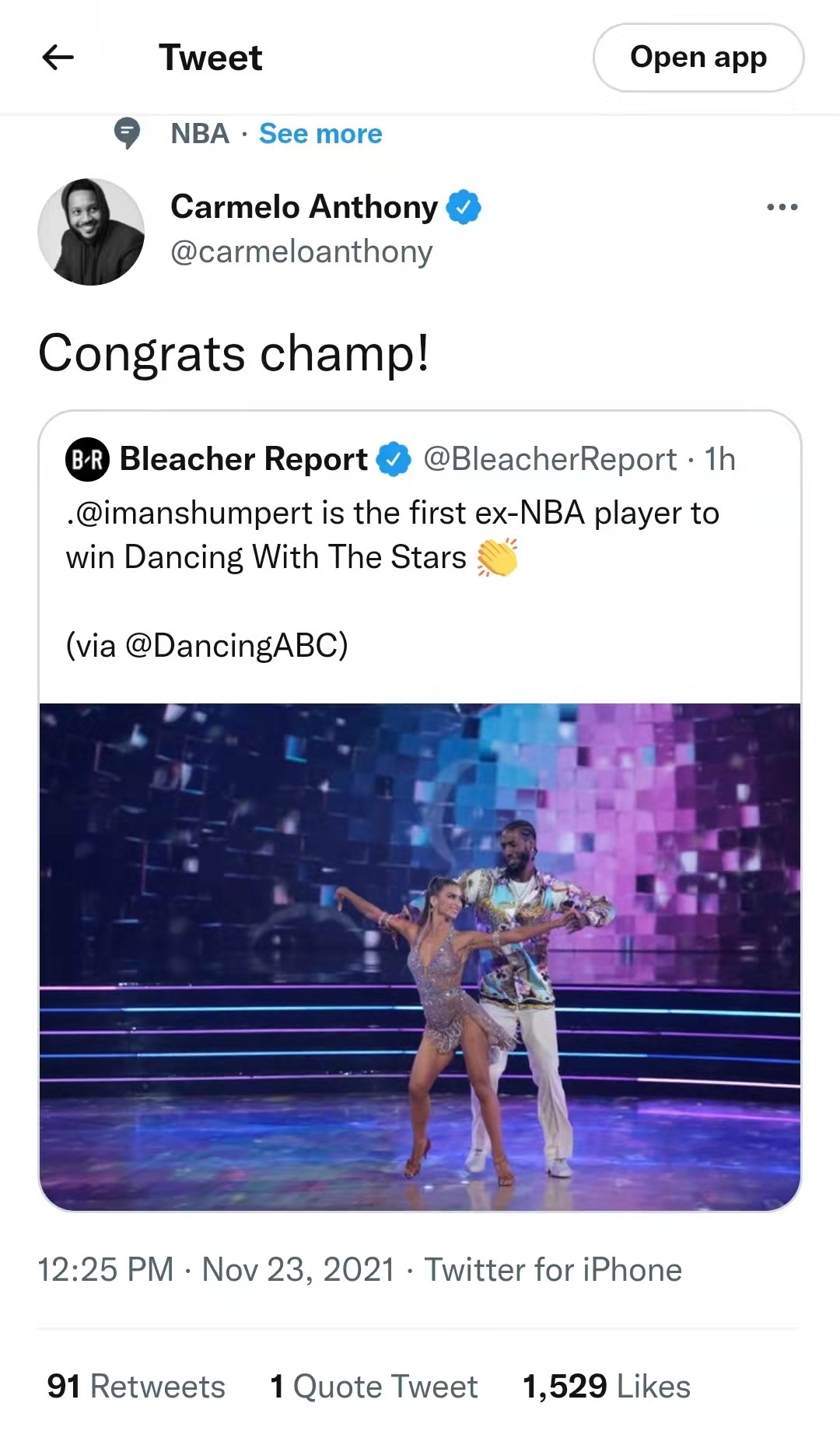This screenshot has width=840, height=1438.
Task: View the Dancing With The Stars photo
Action: click(x=420, y=957)
